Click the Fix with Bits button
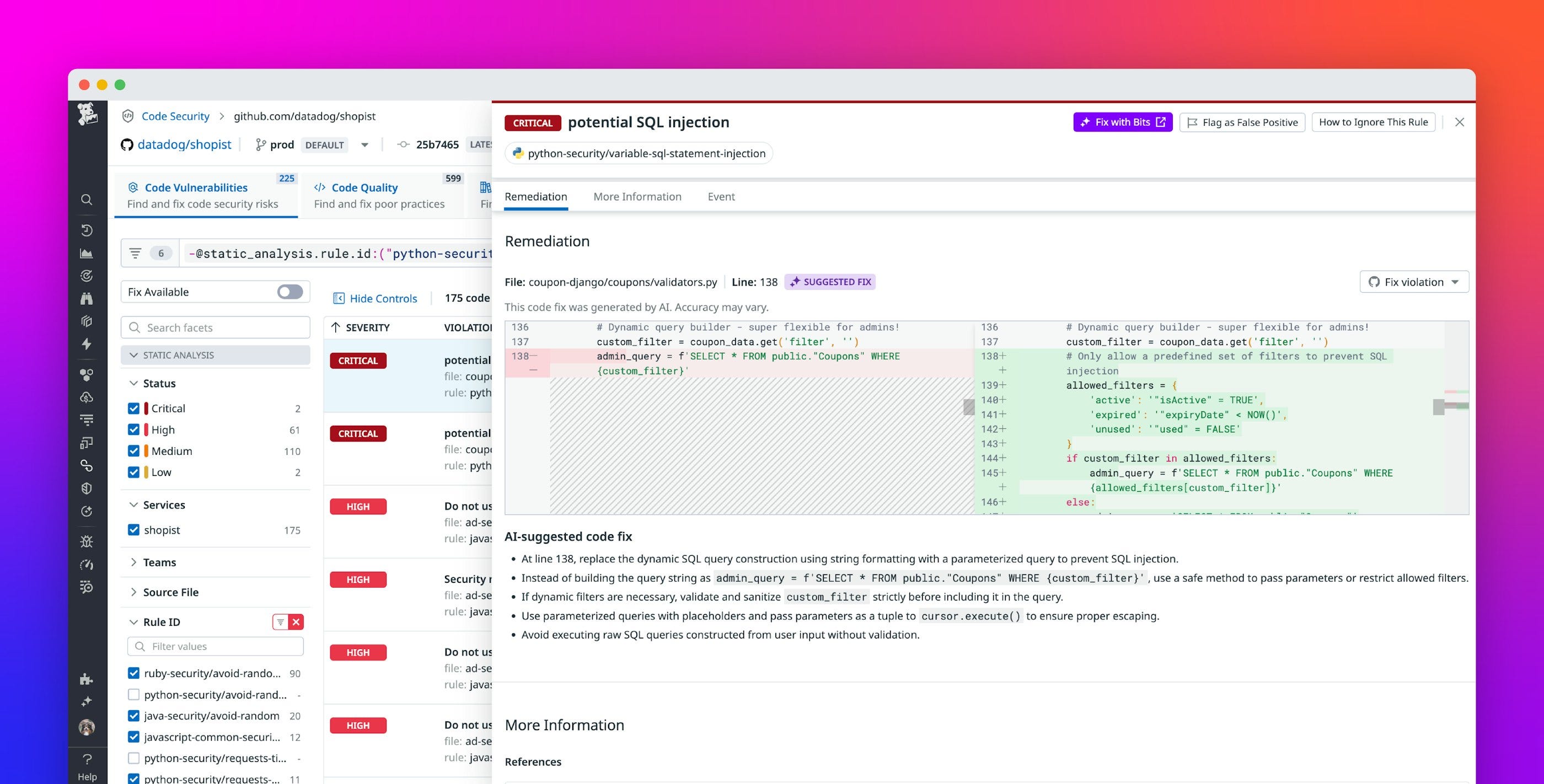Screen dimensions: 1544x784 (x=1122, y=122)
